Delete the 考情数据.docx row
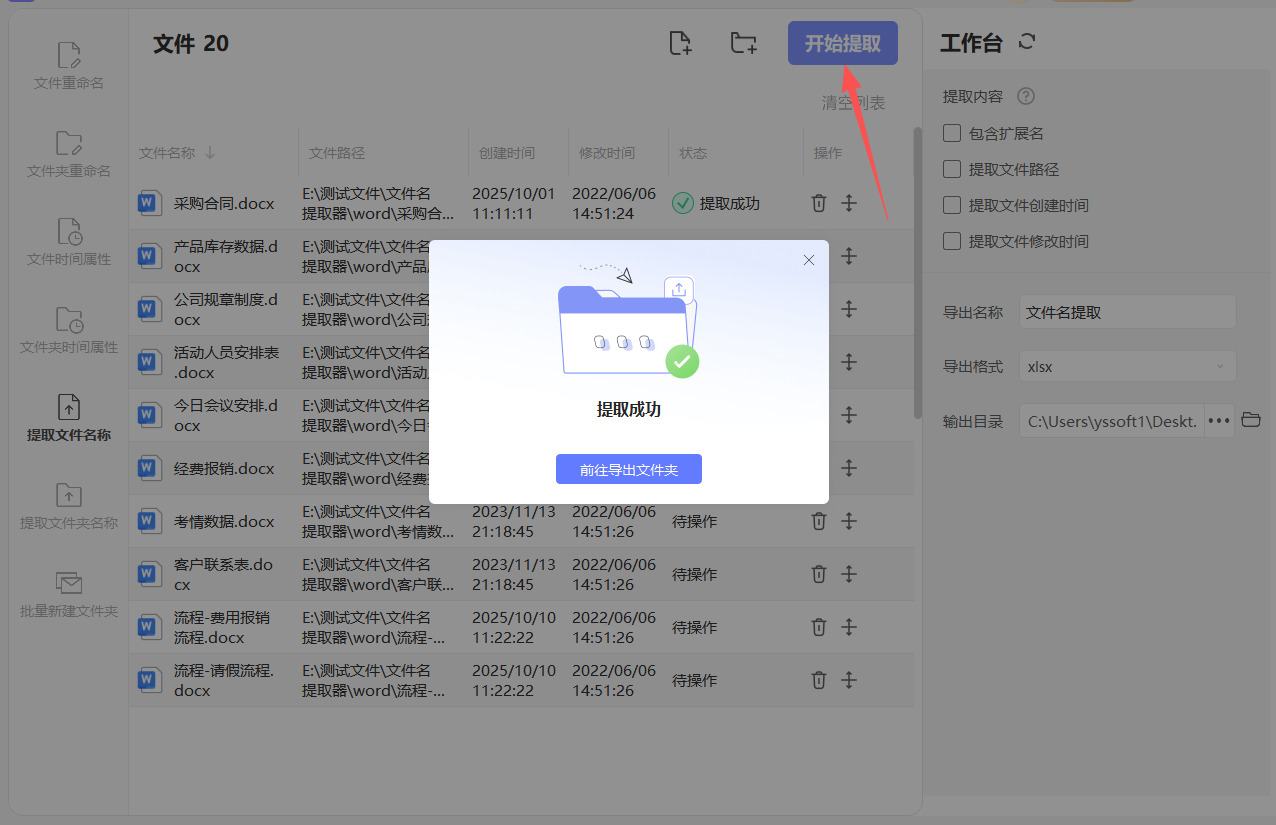Image resolution: width=1276 pixels, height=825 pixels. pos(818,521)
